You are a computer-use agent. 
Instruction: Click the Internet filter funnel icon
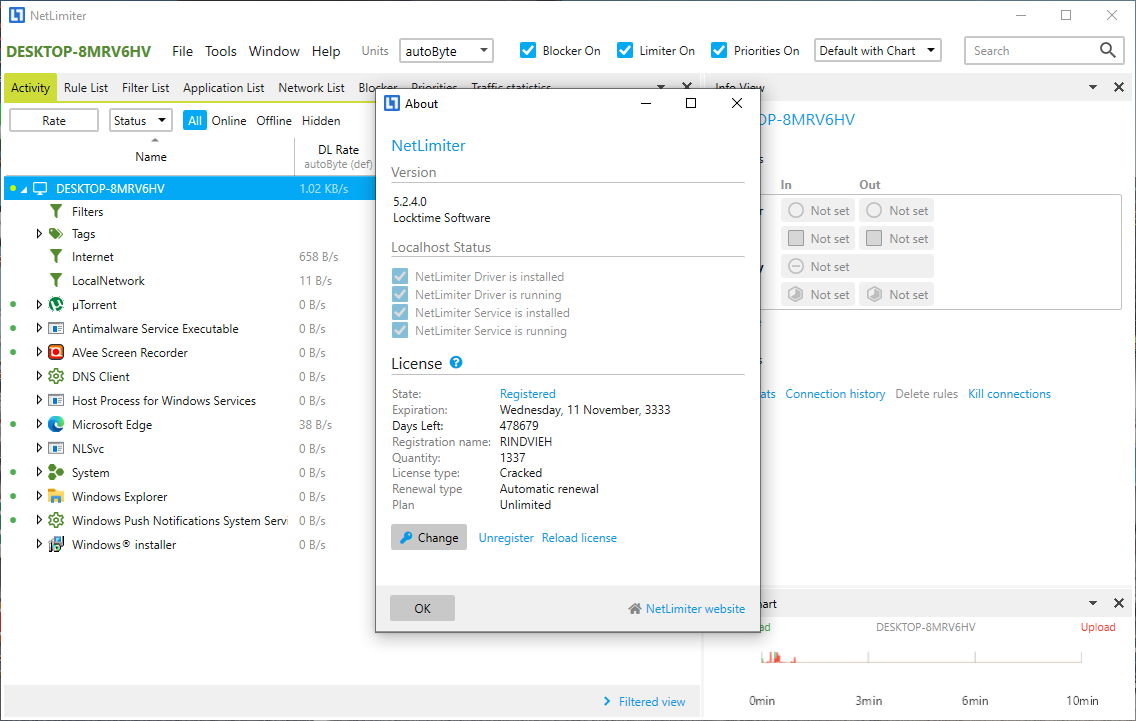click(x=56, y=257)
